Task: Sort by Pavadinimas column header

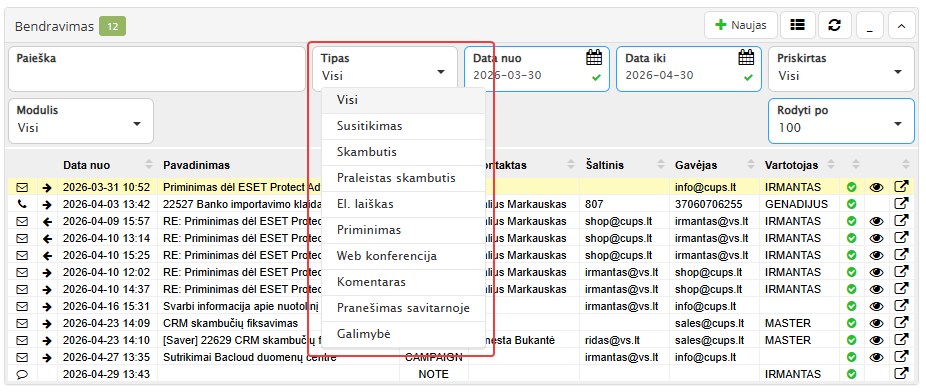Action: (197, 165)
